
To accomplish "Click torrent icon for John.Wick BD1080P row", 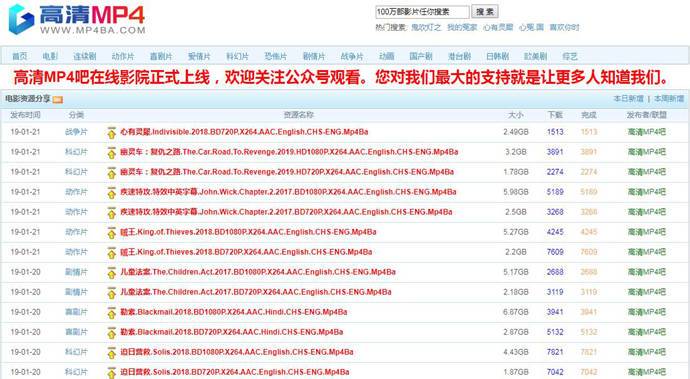I will click(112, 193).
